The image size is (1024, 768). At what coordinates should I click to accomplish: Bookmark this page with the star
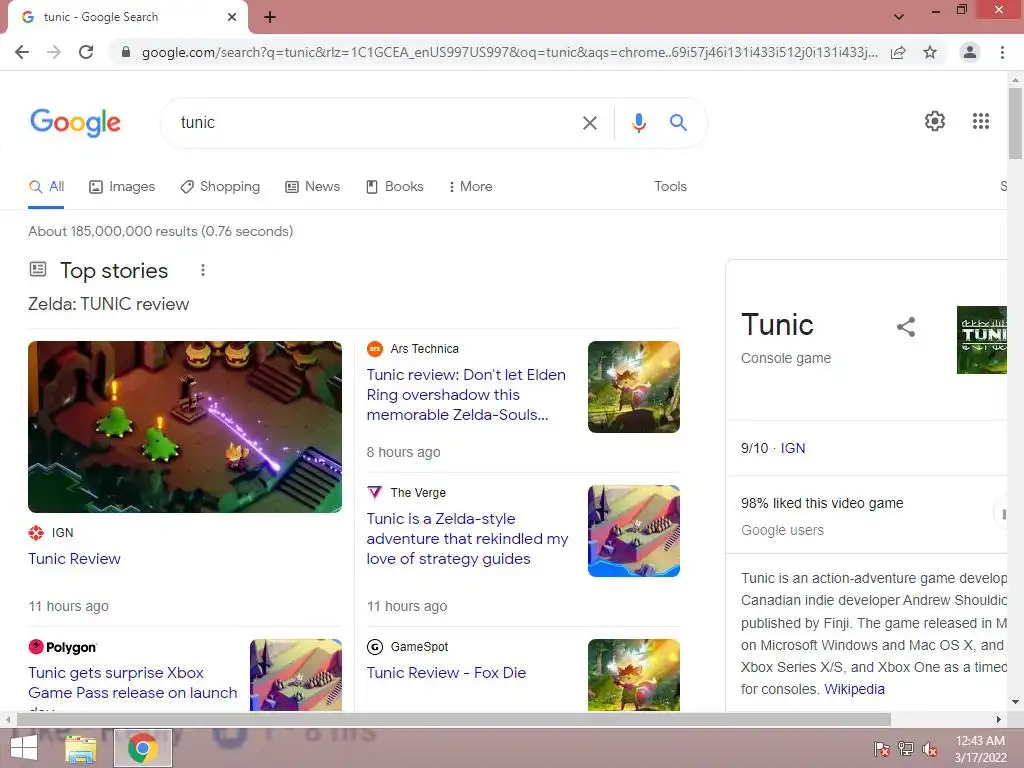point(930,52)
